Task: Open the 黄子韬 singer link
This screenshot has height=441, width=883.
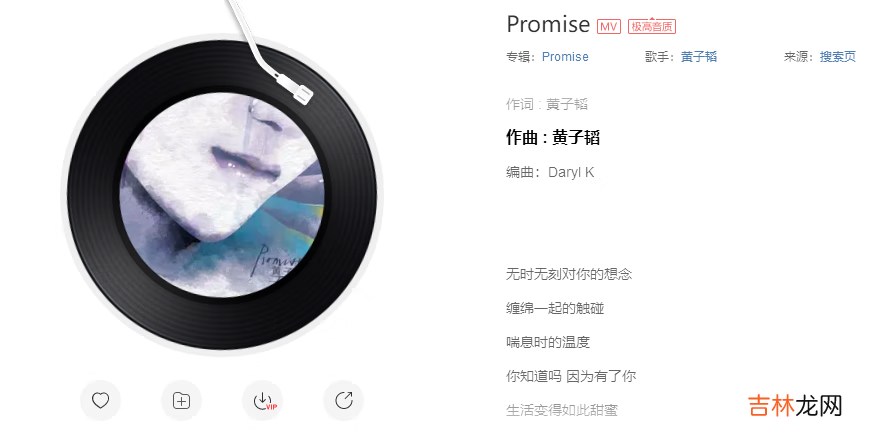Action: point(699,57)
